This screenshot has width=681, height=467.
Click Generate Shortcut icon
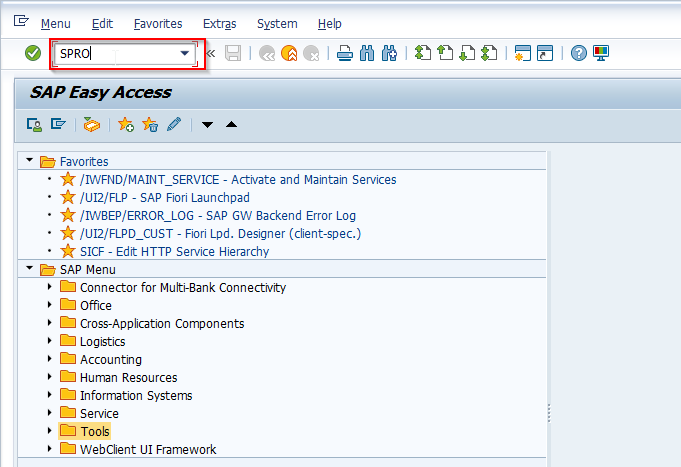(545, 53)
